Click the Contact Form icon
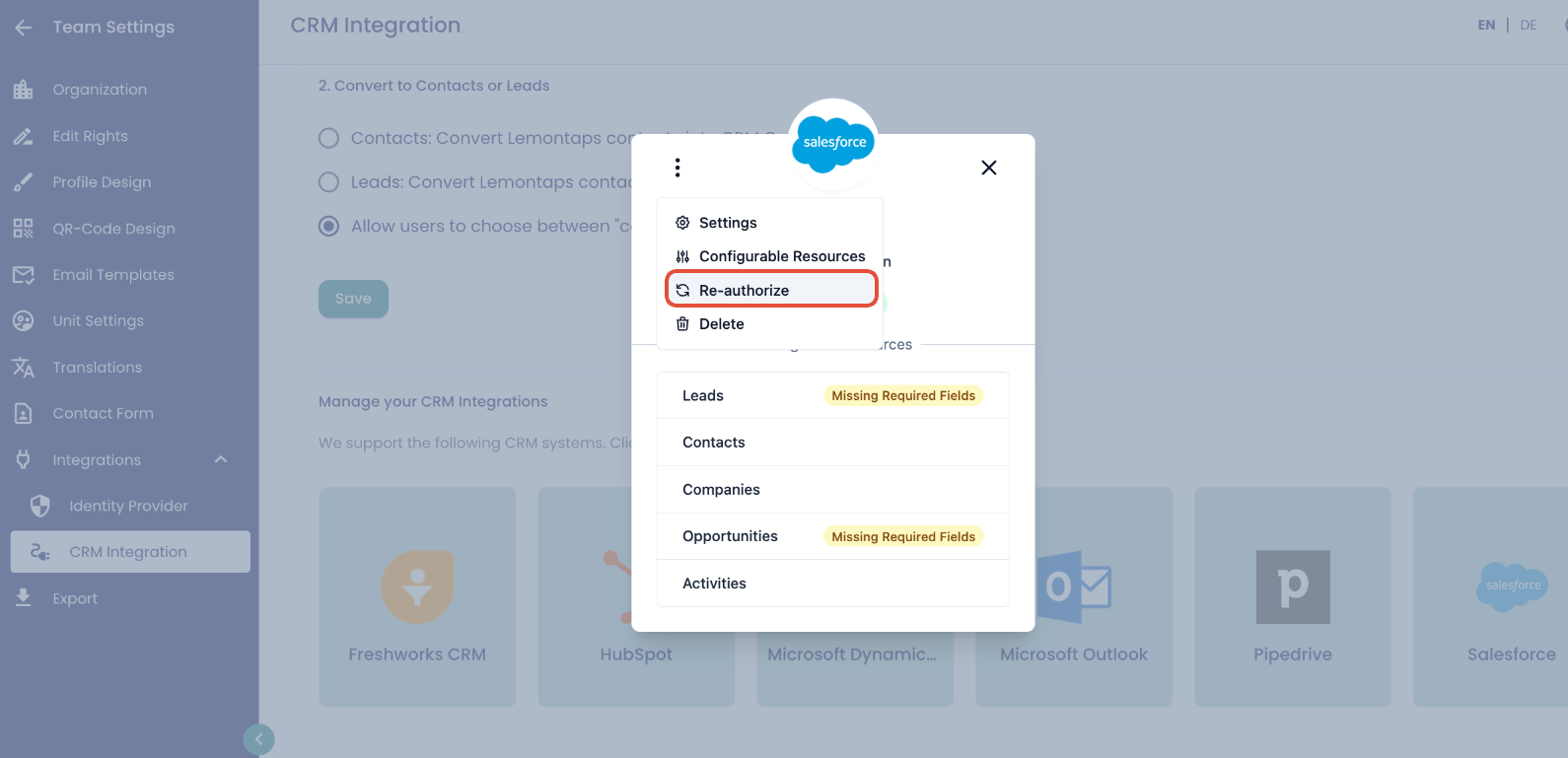This screenshot has height=758, width=1568. coord(24,414)
